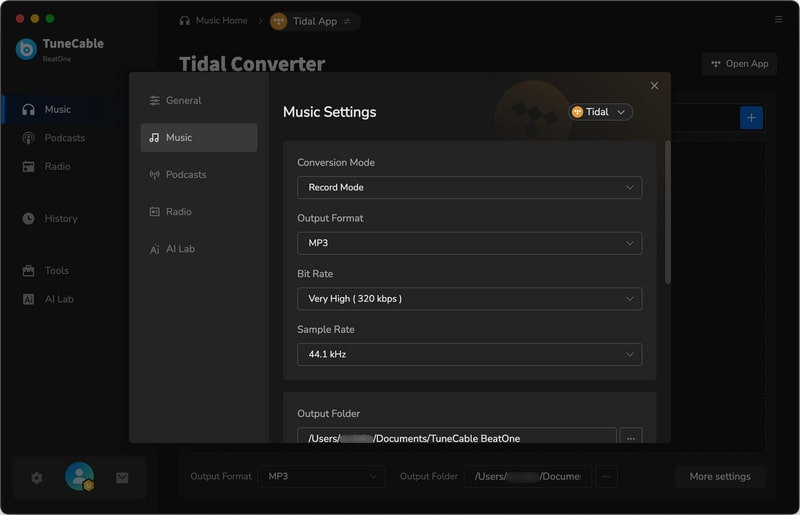Click the blue plus add button
Image resolution: width=800 pixels, height=515 pixels.
click(751, 118)
